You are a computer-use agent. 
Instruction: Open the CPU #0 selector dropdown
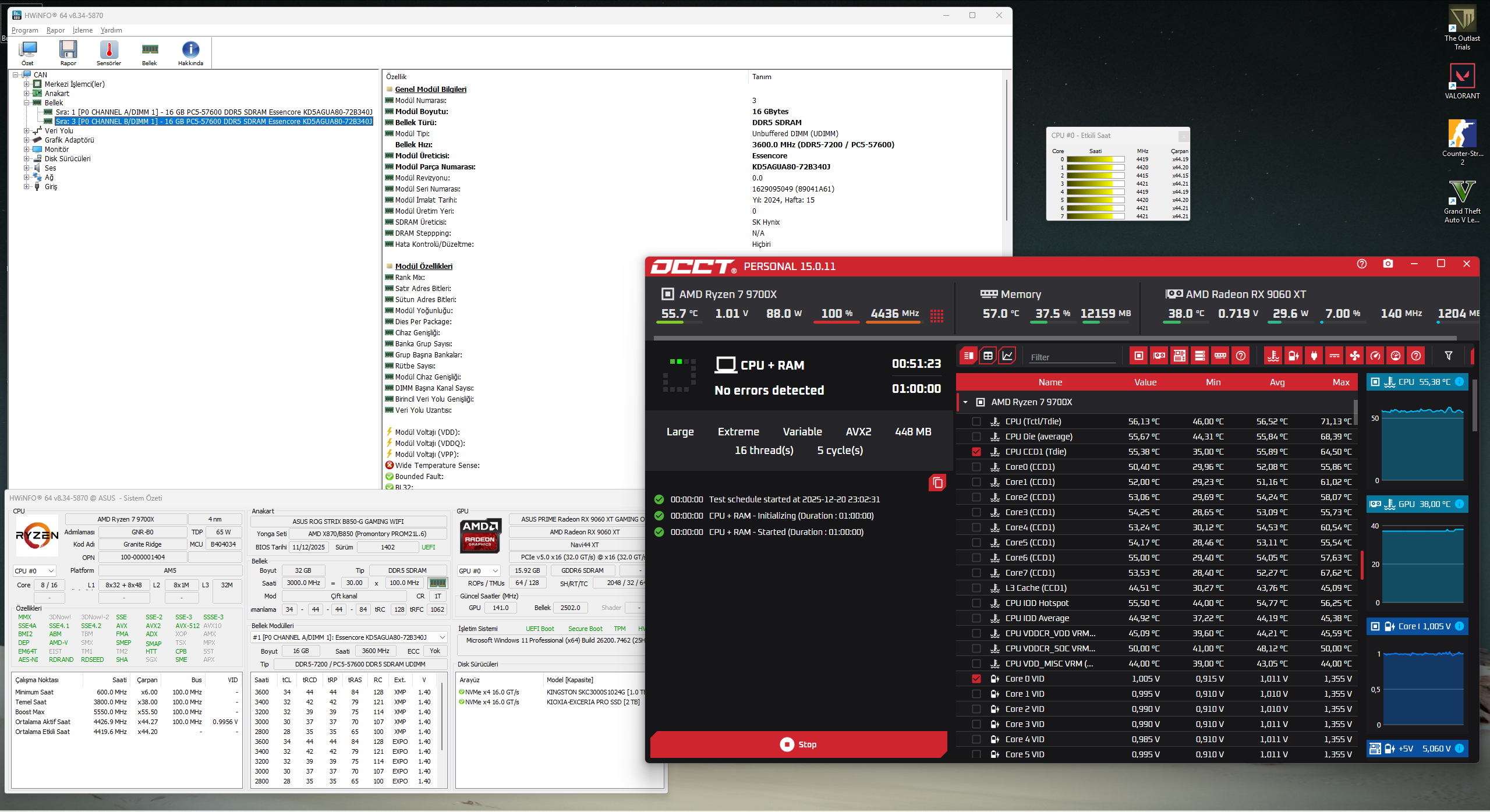[x=34, y=571]
